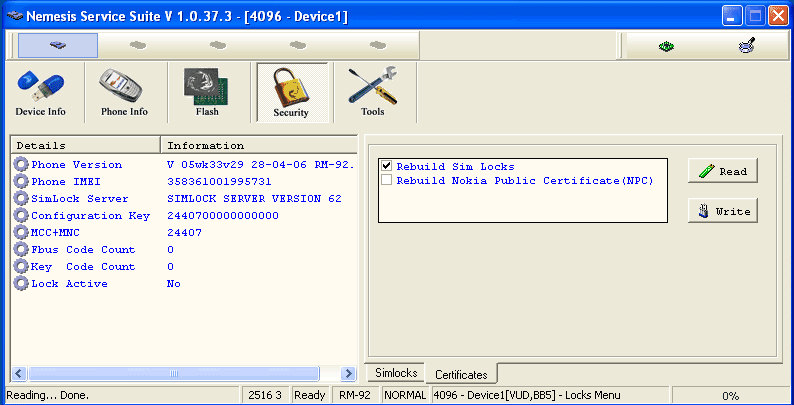Click the MCC+MNC value 24407
The height and width of the screenshot is (405, 794).
click(x=184, y=233)
